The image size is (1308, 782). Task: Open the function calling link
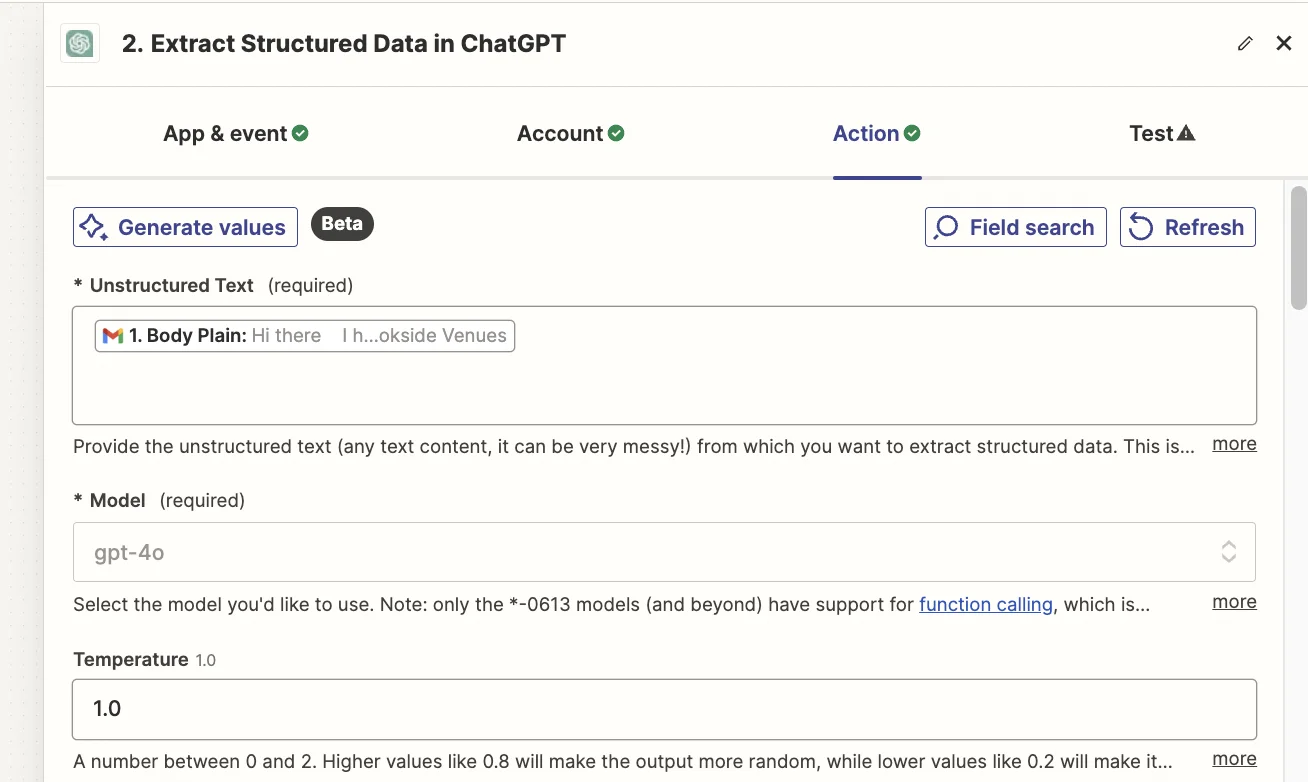985,604
